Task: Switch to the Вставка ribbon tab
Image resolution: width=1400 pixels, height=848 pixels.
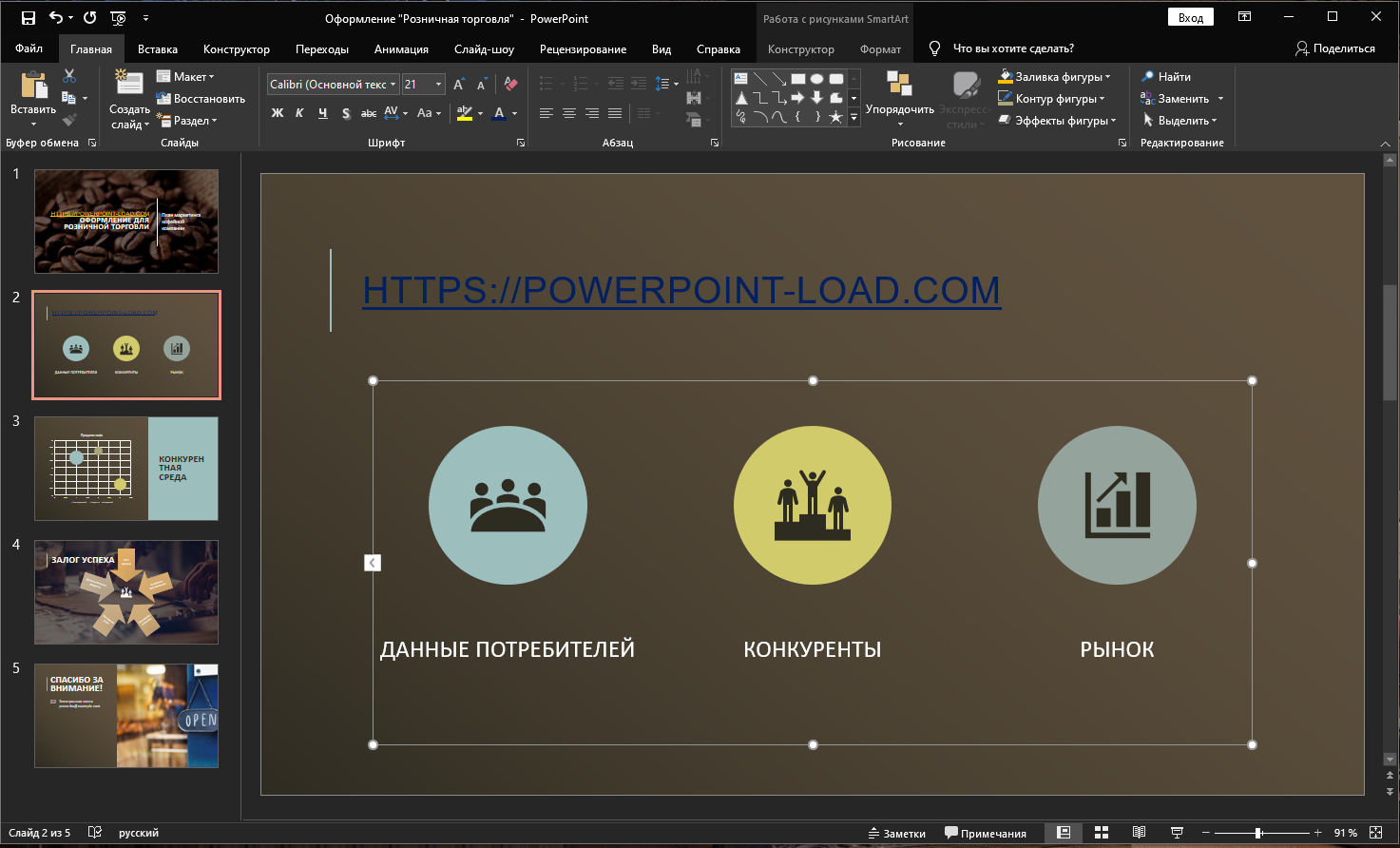Action: pos(158,48)
